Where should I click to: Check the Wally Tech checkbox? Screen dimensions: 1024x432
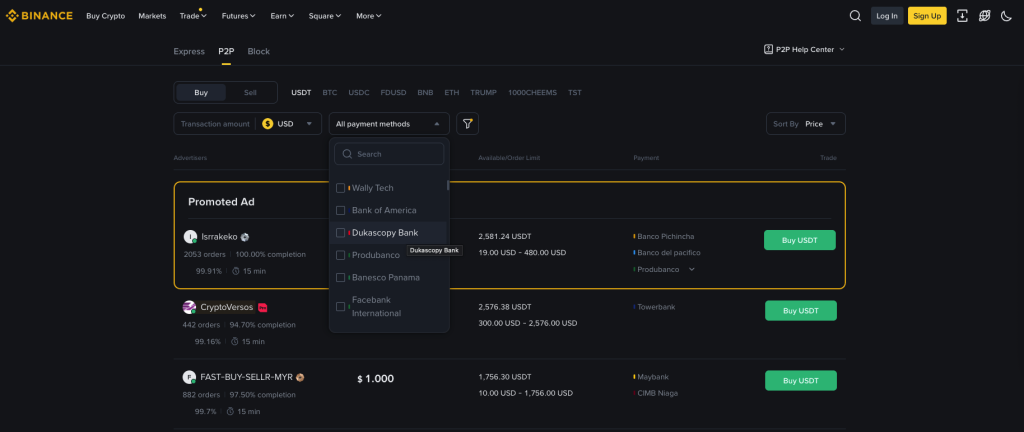(x=340, y=188)
